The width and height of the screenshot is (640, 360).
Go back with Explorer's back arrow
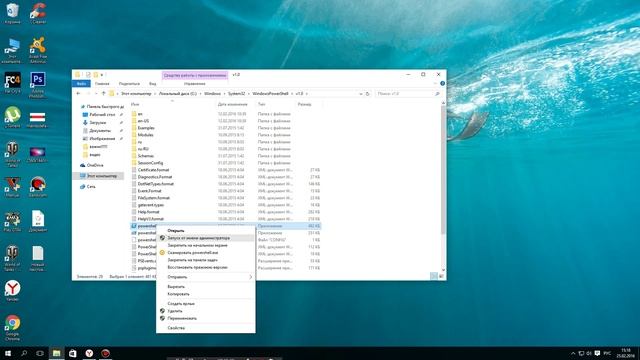(78, 93)
